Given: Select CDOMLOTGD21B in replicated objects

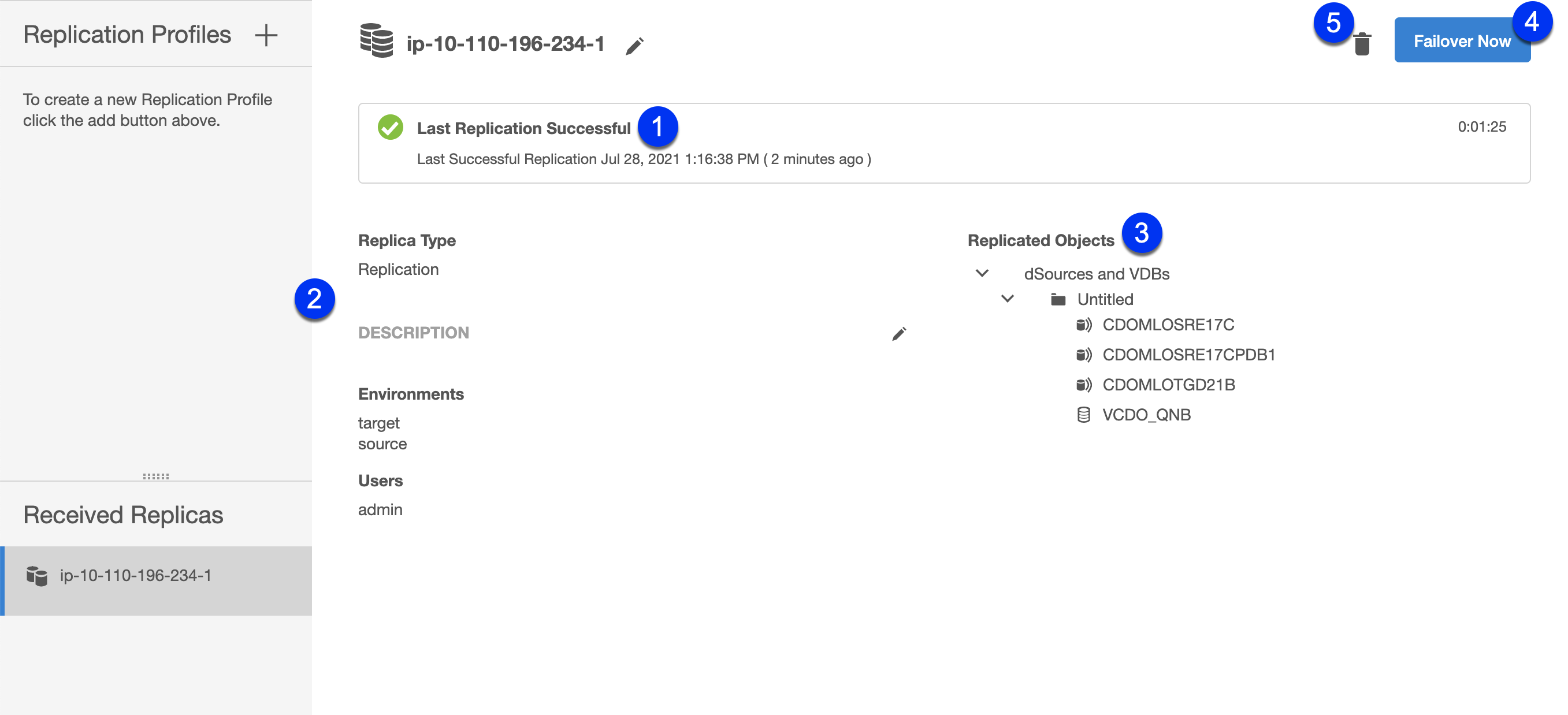Looking at the screenshot, I should (x=1168, y=385).
